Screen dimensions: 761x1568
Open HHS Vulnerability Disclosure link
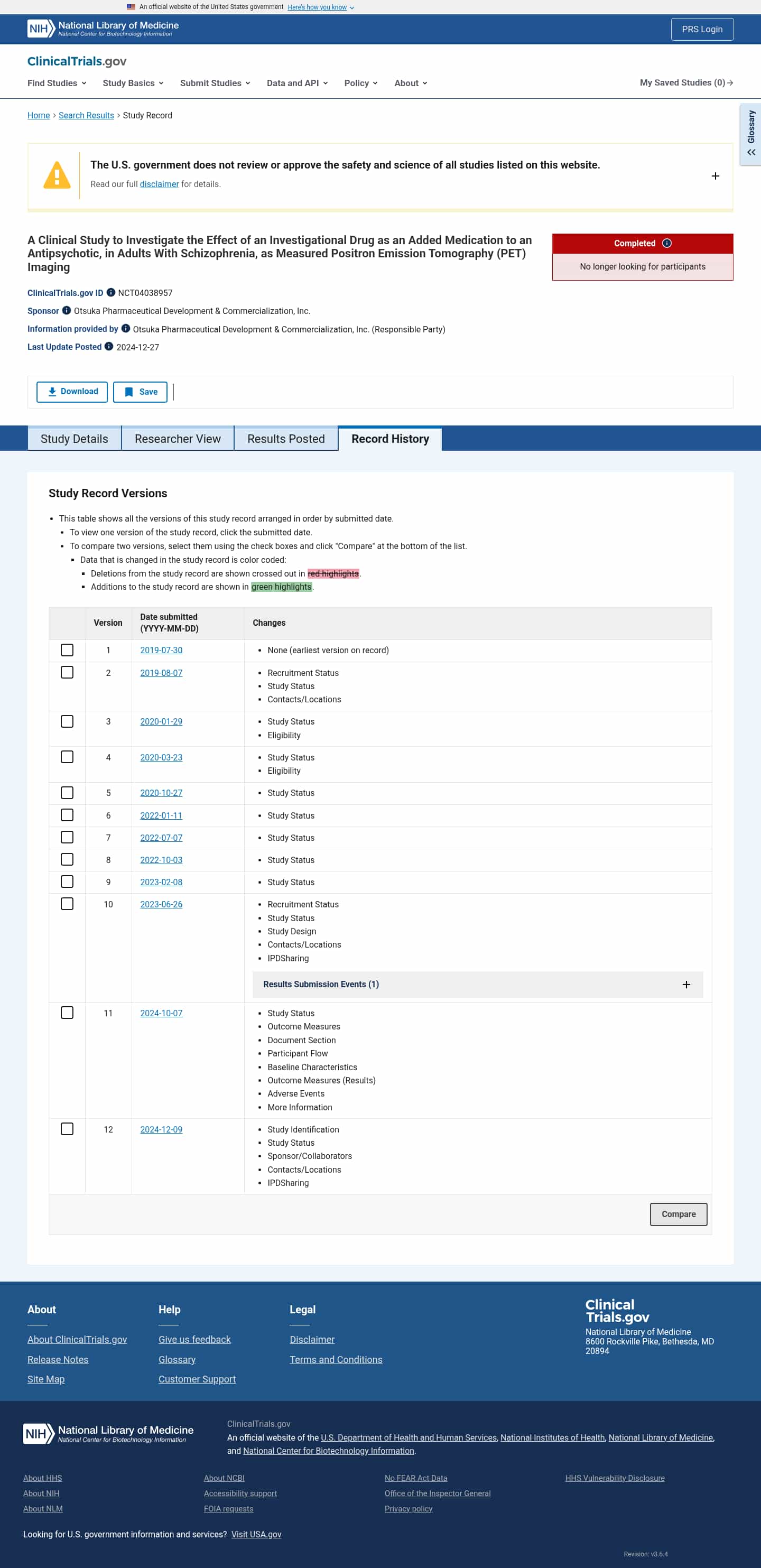(615, 1478)
